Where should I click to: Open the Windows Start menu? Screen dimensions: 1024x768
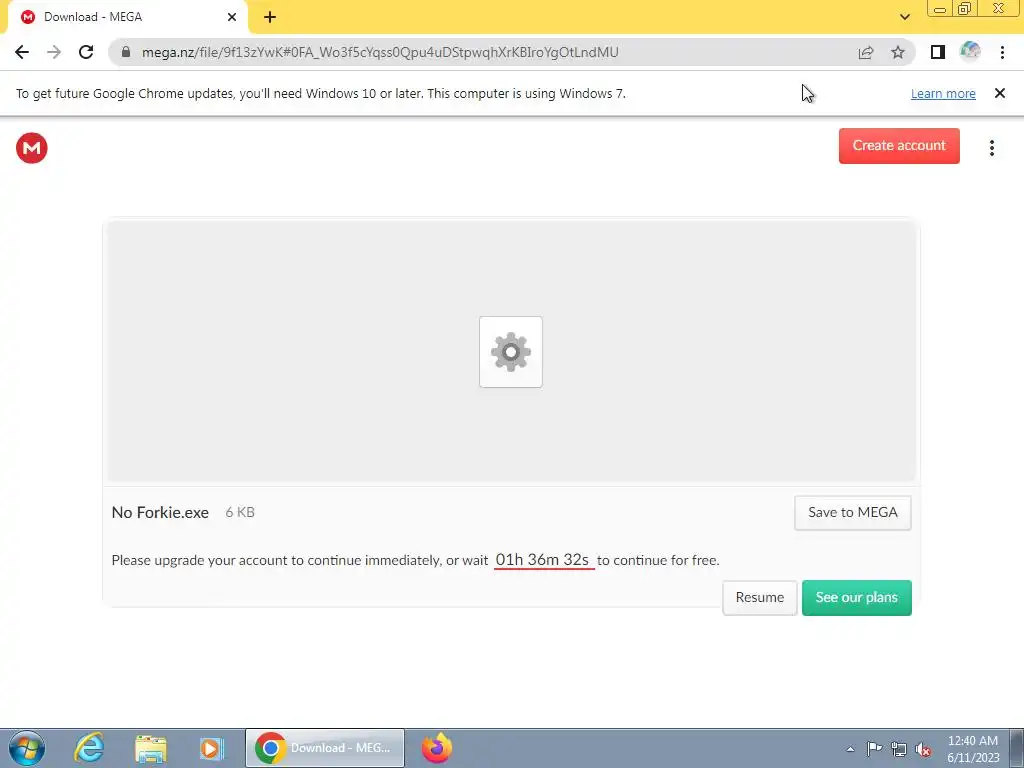click(x=26, y=748)
